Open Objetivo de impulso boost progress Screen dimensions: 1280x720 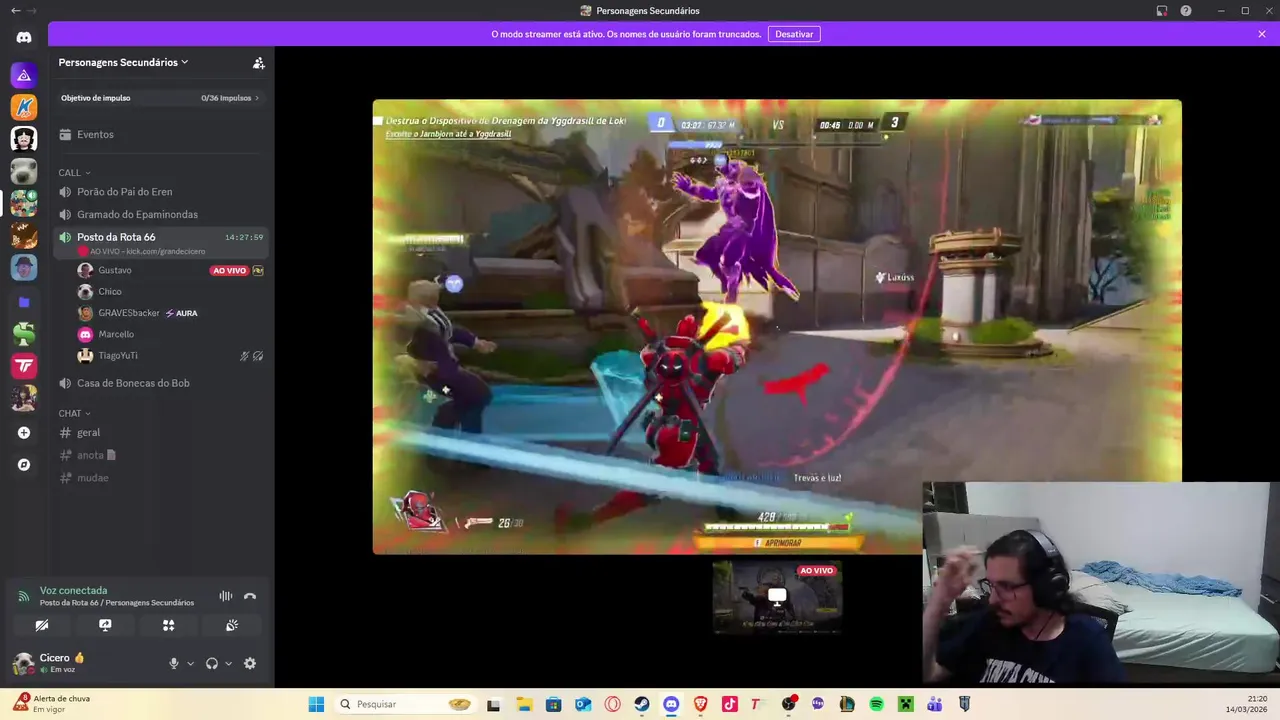[161, 98]
